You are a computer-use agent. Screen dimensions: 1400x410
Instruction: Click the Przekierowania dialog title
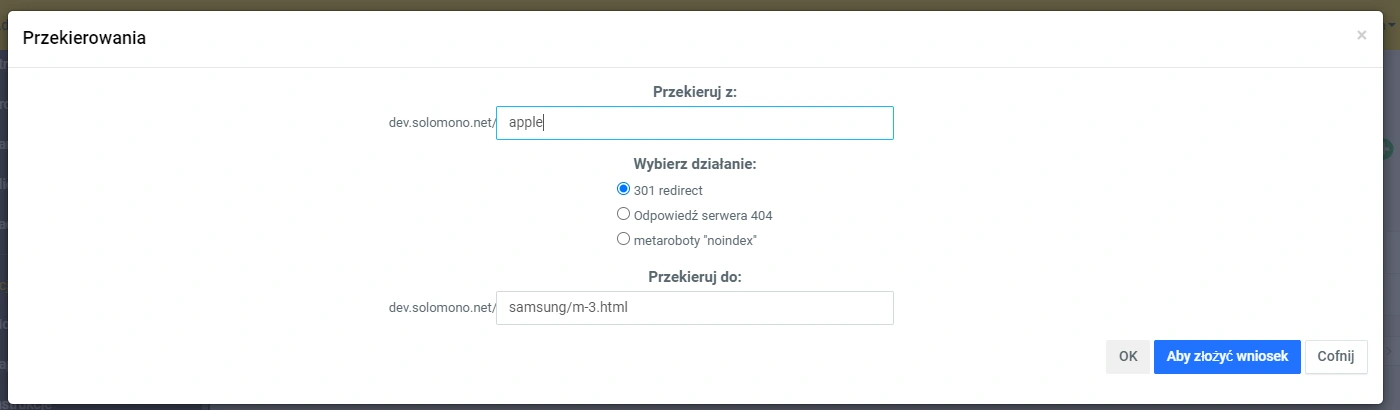[x=85, y=38]
